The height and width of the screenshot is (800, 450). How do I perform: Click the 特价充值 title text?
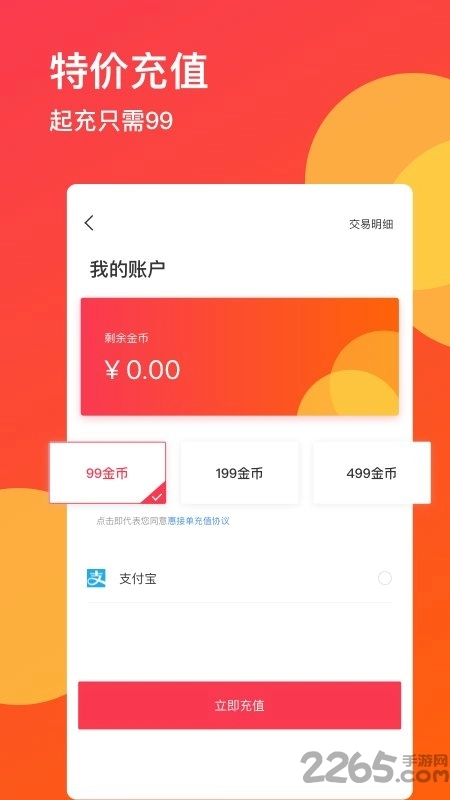tap(129, 71)
